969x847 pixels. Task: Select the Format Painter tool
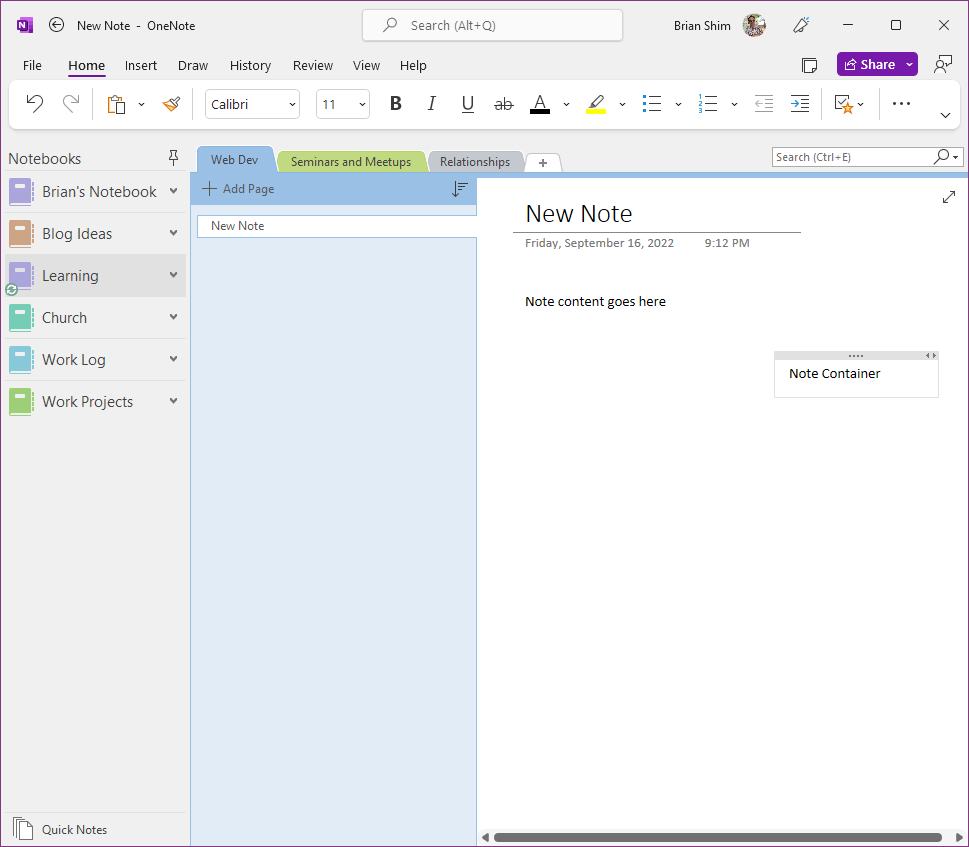point(170,103)
